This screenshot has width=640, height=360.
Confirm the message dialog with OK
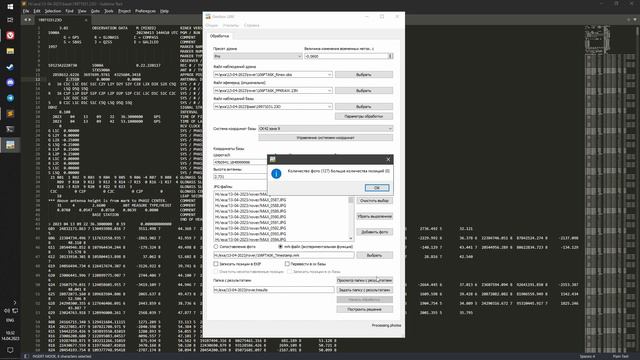[x=377, y=188]
